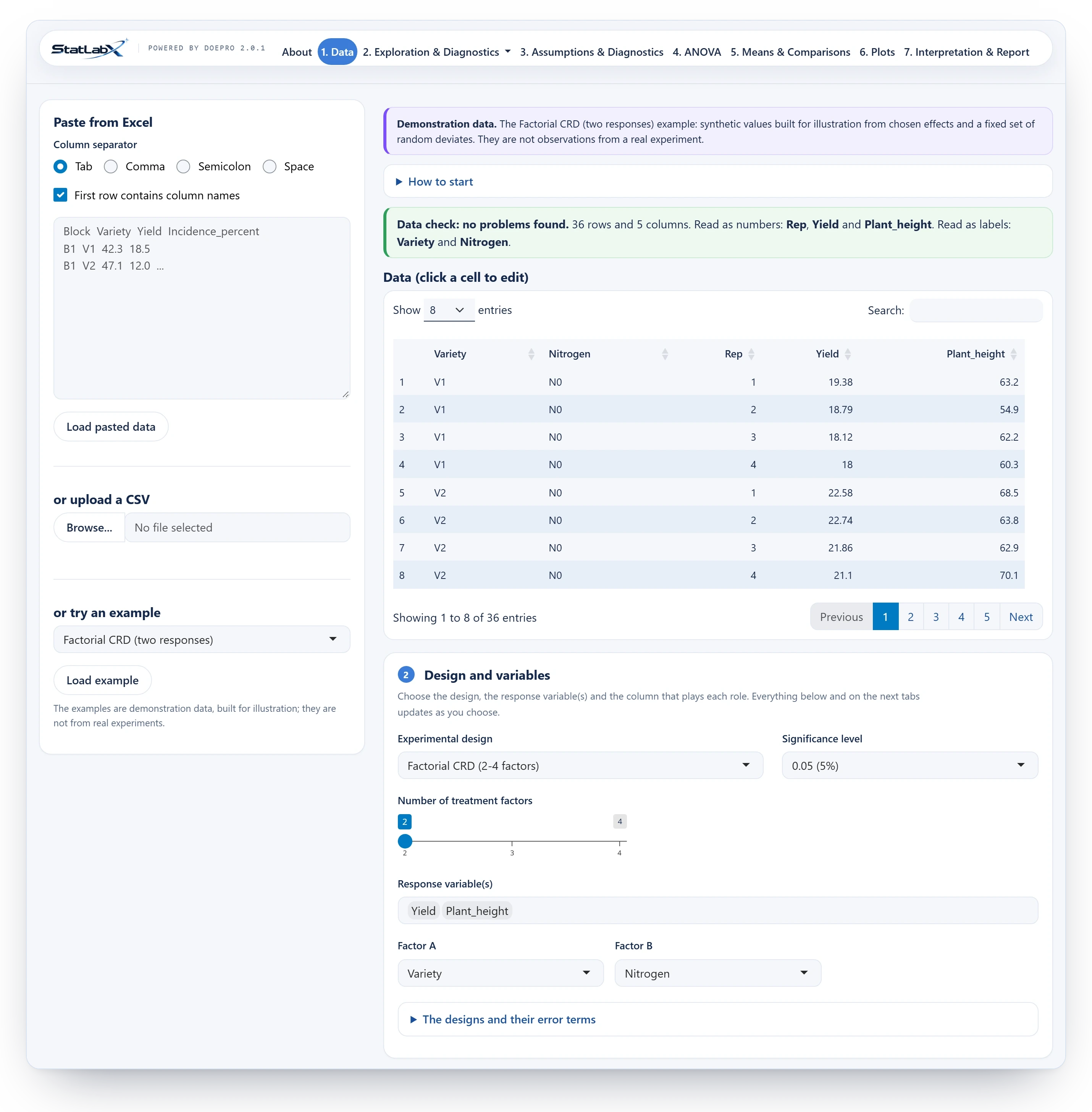Screen dimensions: 1092x1112
Task: Switch to 6. Plots tab
Action: (877, 52)
